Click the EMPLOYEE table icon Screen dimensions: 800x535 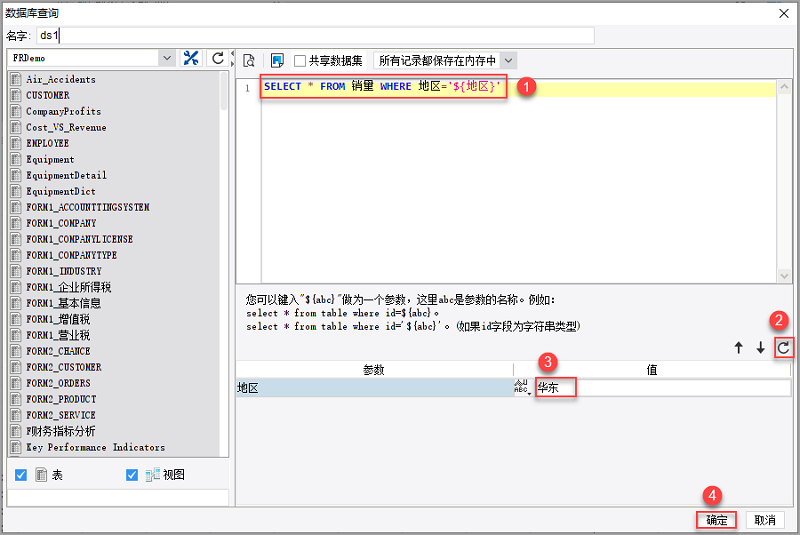coord(16,143)
